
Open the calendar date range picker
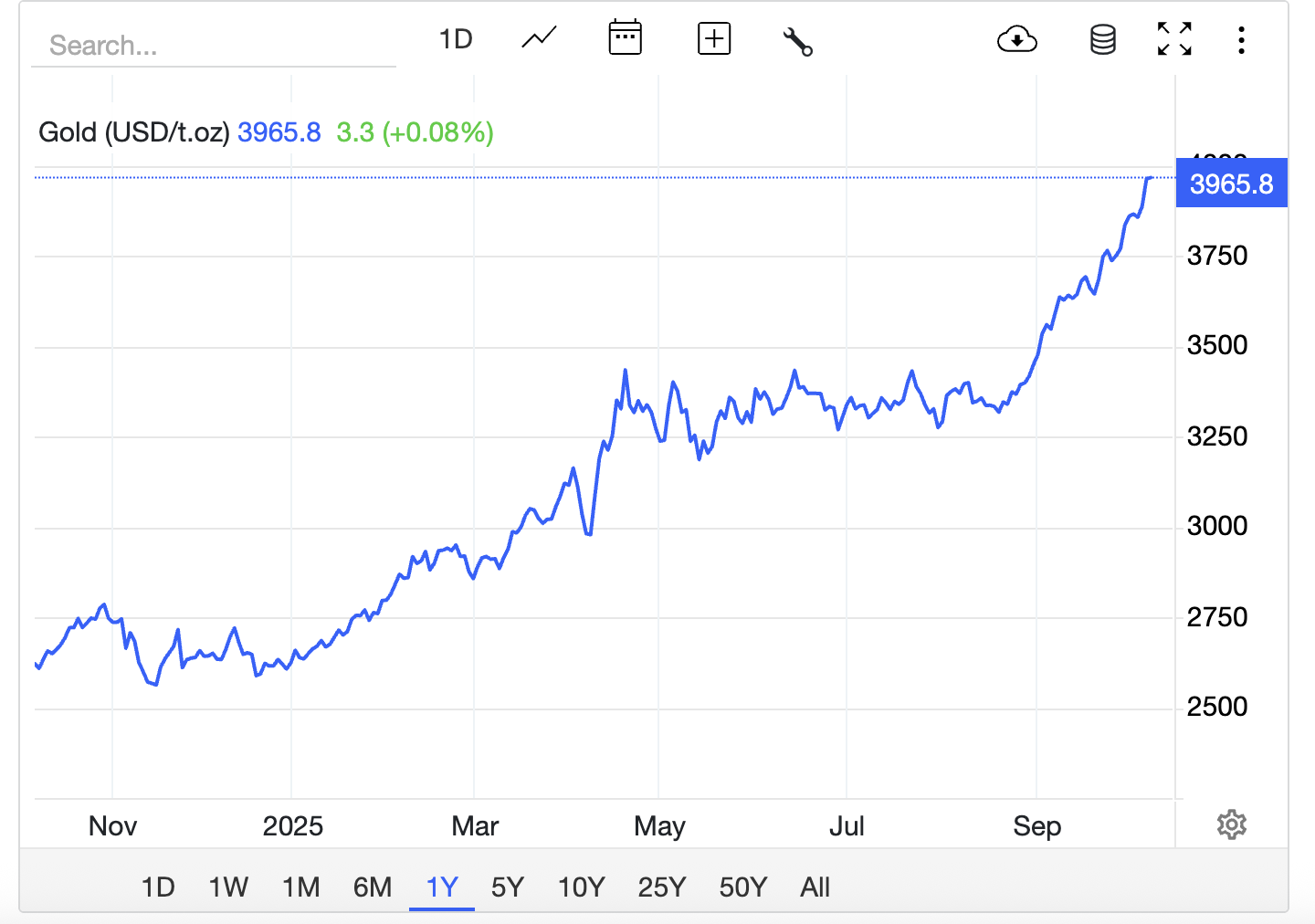click(x=625, y=38)
